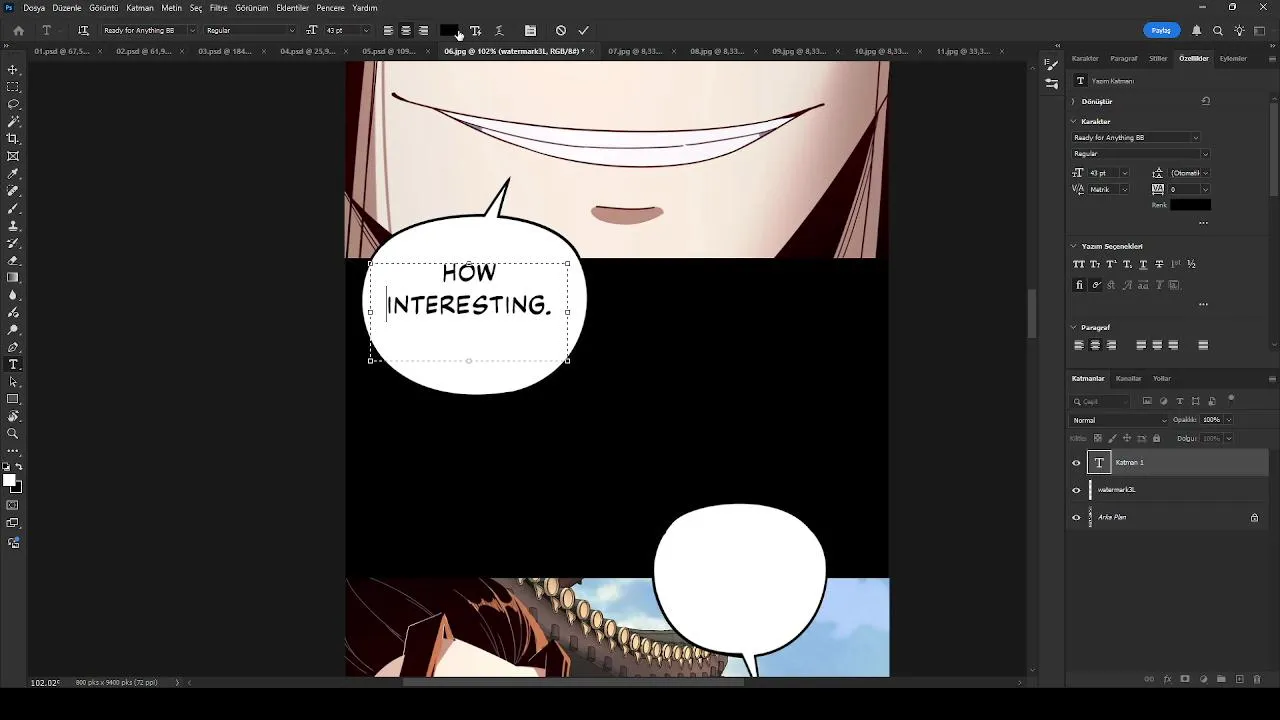
Task: Open the Dosya menu
Action: (x=34, y=8)
